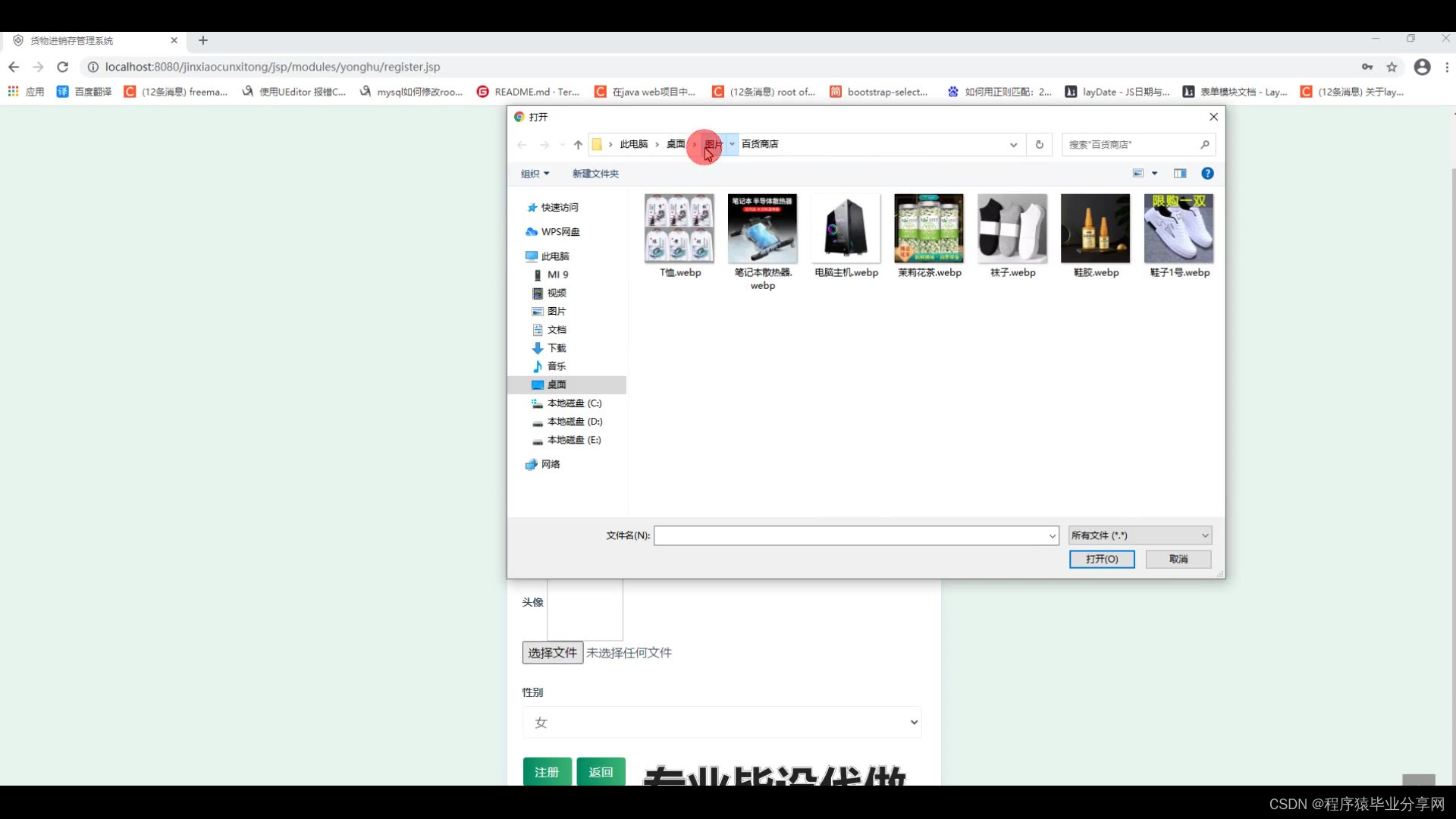Click the search magnifier in dialog
This screenshot has height=819, width=1456.
1204,144
